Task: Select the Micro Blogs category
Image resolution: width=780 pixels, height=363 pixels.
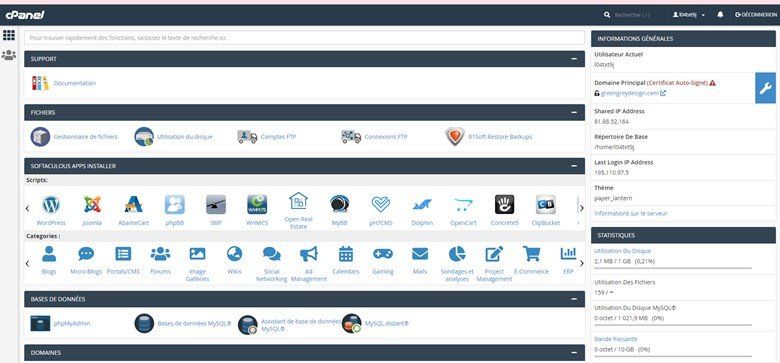Action: (x=86, y=254)
